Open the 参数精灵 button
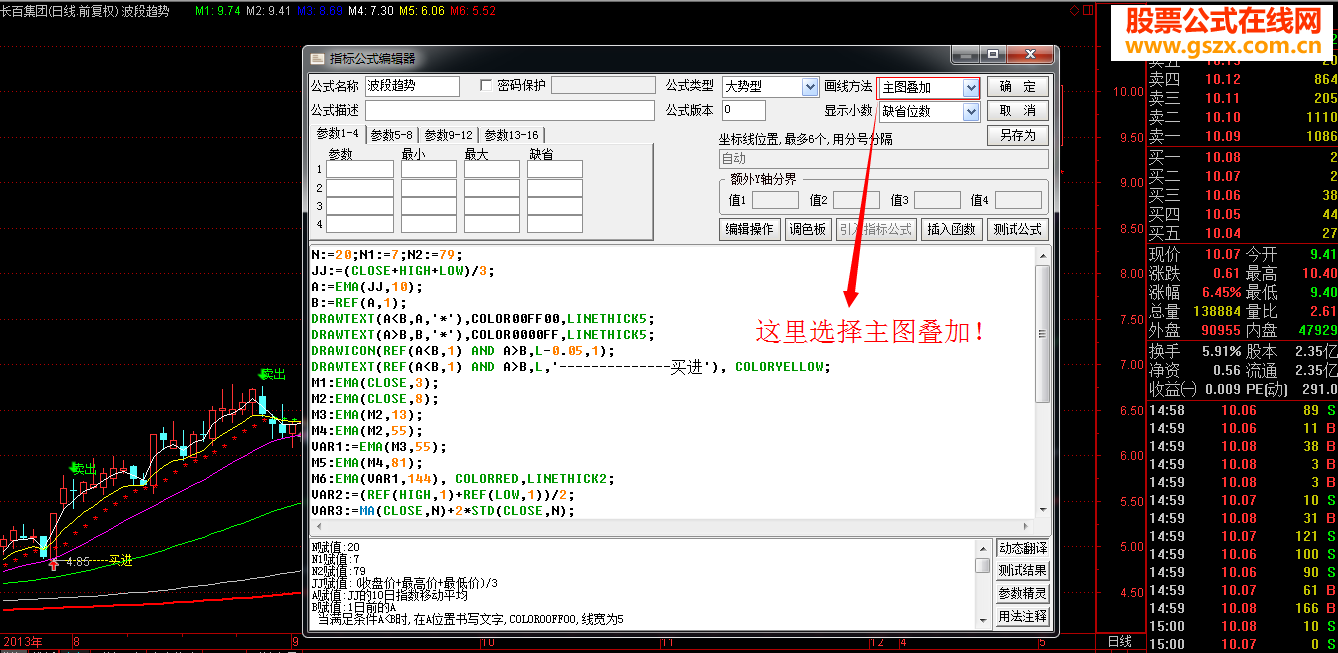 (x=1022, y=594)
